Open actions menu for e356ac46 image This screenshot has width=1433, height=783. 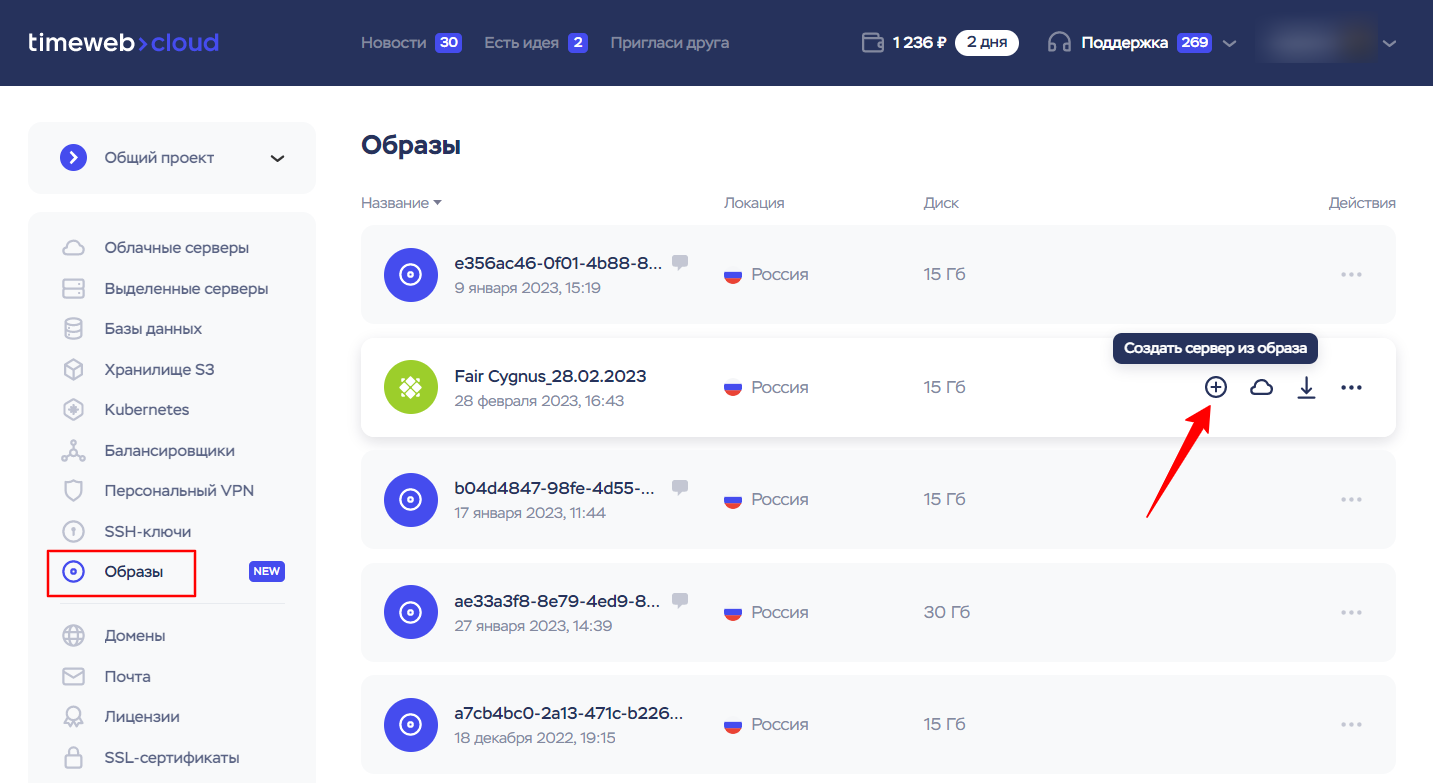click(1351, 275)
